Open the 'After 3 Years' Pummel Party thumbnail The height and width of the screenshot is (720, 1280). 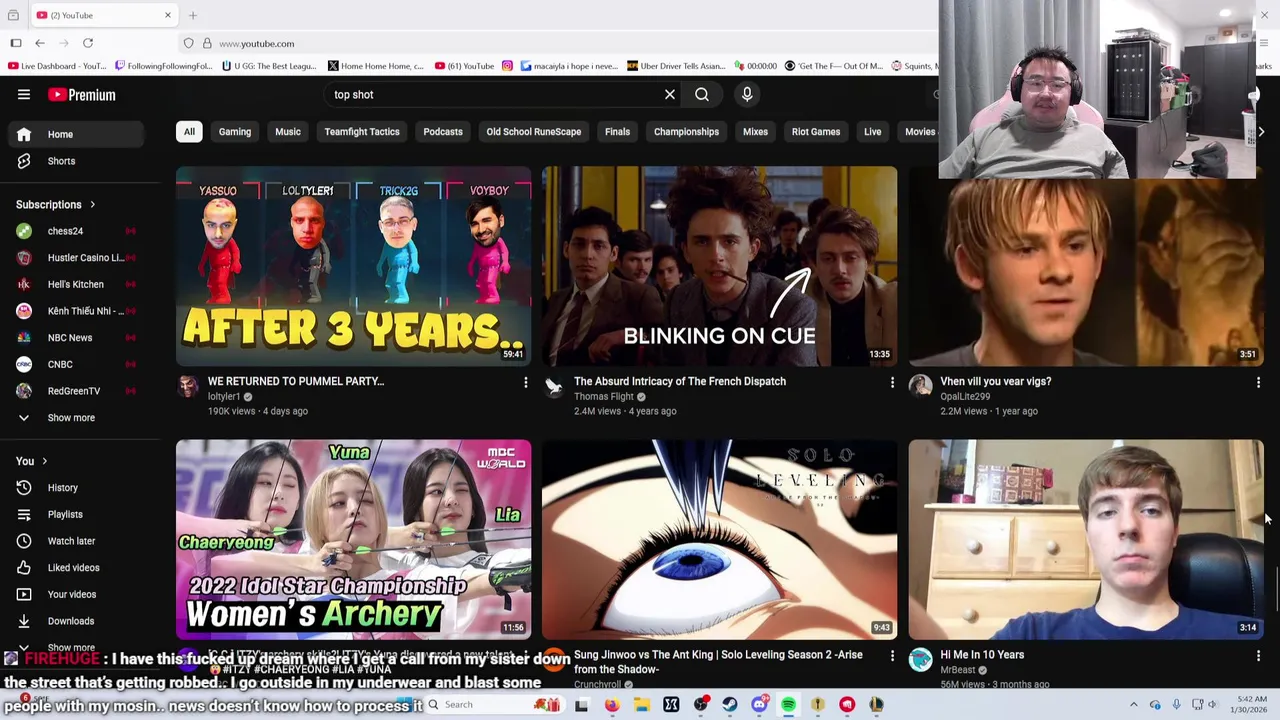pos(353,266)
